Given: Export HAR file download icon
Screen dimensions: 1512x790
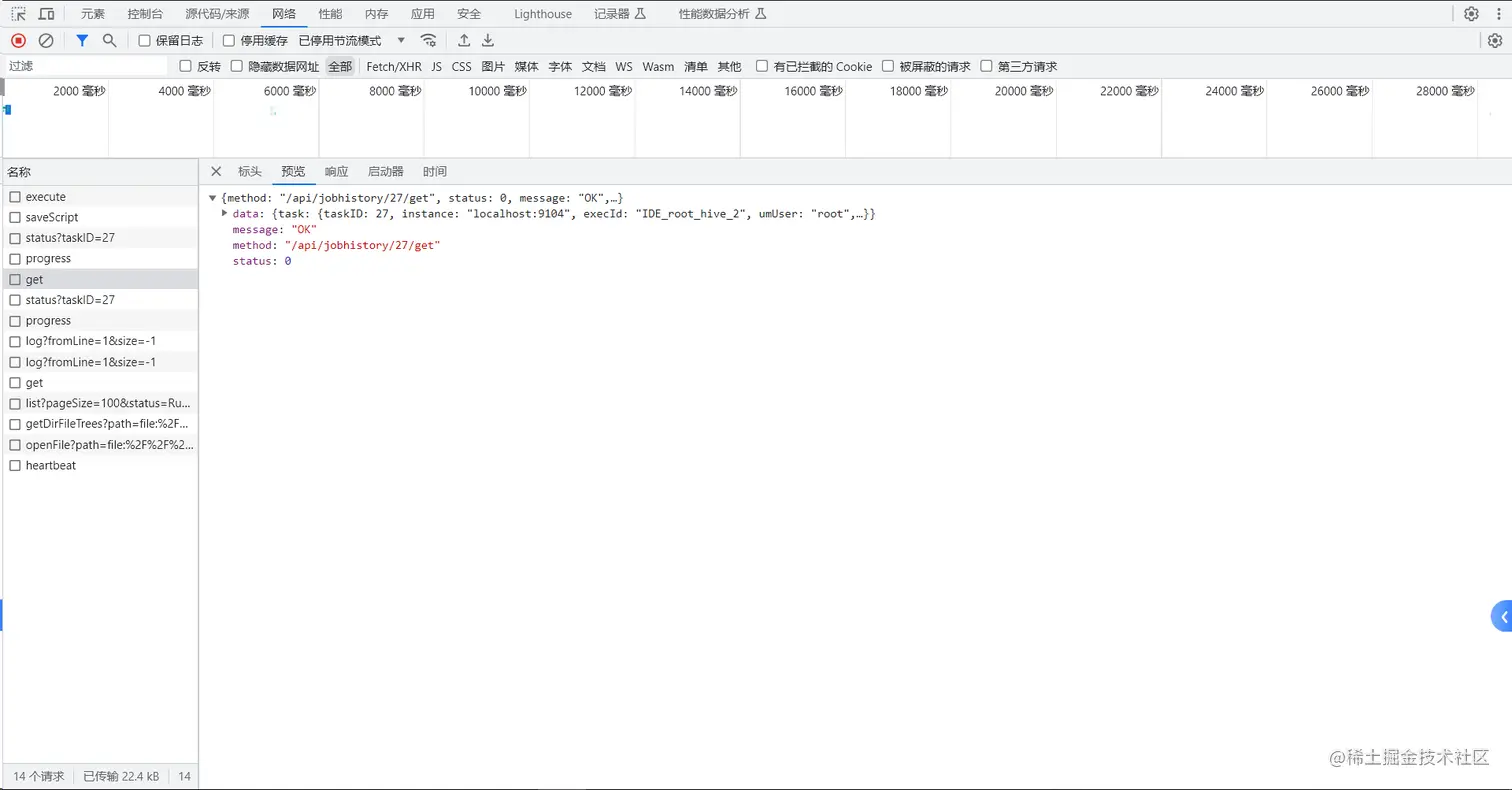Looking at the screenshot, I should tap(488, 40).
